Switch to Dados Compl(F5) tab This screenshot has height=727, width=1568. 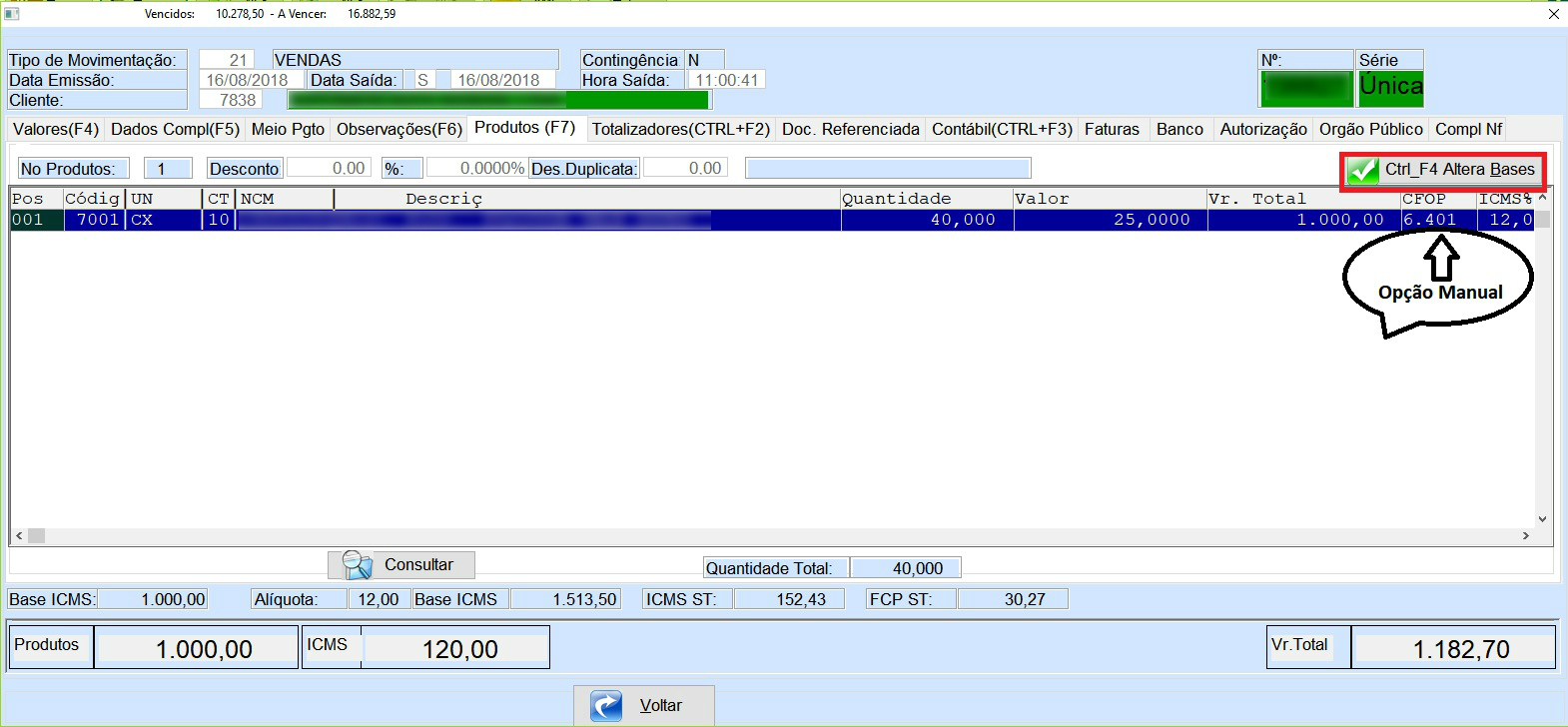pyautogui.click(x=175, y=129)
